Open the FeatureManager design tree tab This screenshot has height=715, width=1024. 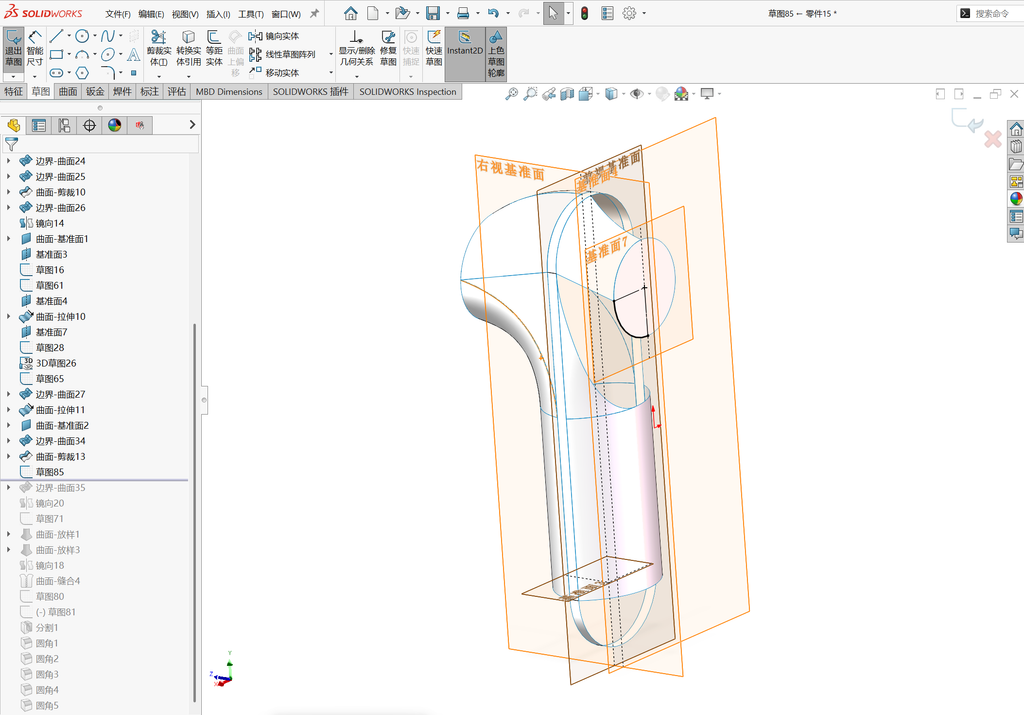coord(14,125)
